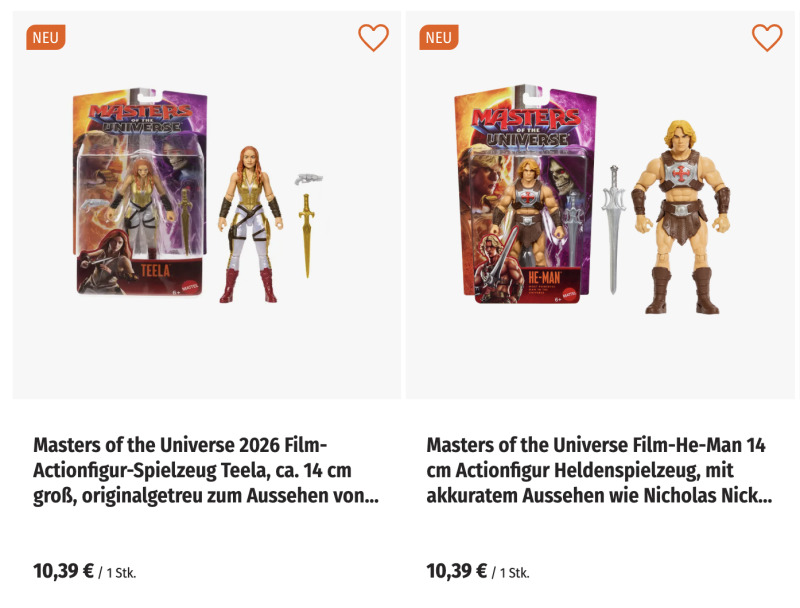Click the "1 Stk." unit label for He-Man
The image size is (800, 608).
[513, 573]
